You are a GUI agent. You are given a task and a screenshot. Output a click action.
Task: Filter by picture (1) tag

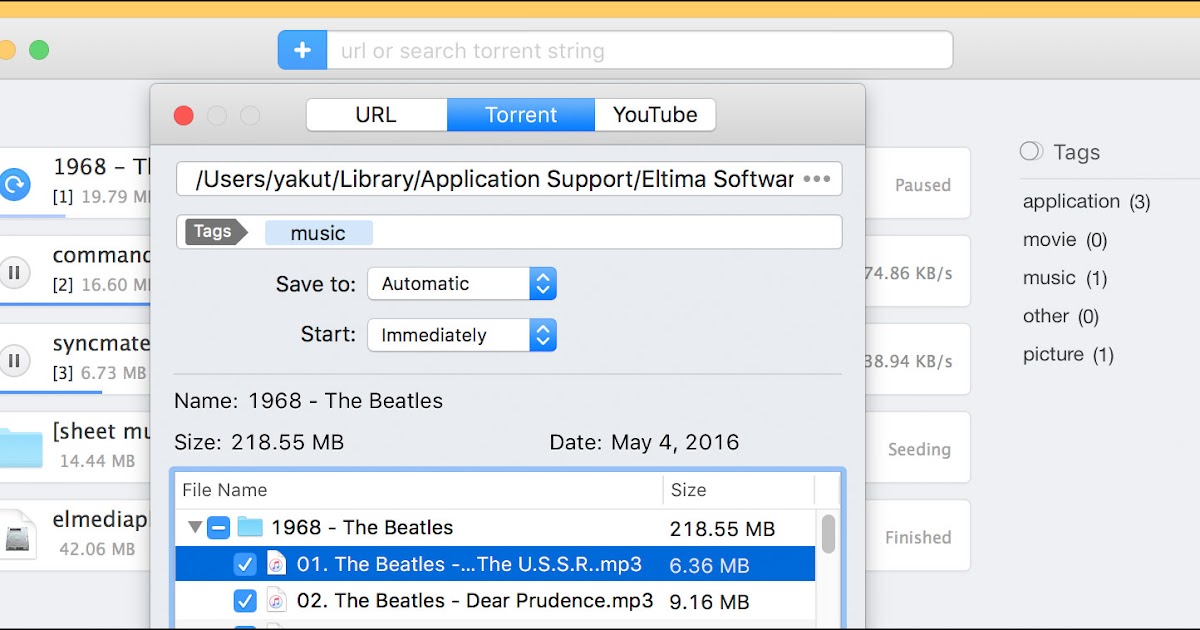1068,354
